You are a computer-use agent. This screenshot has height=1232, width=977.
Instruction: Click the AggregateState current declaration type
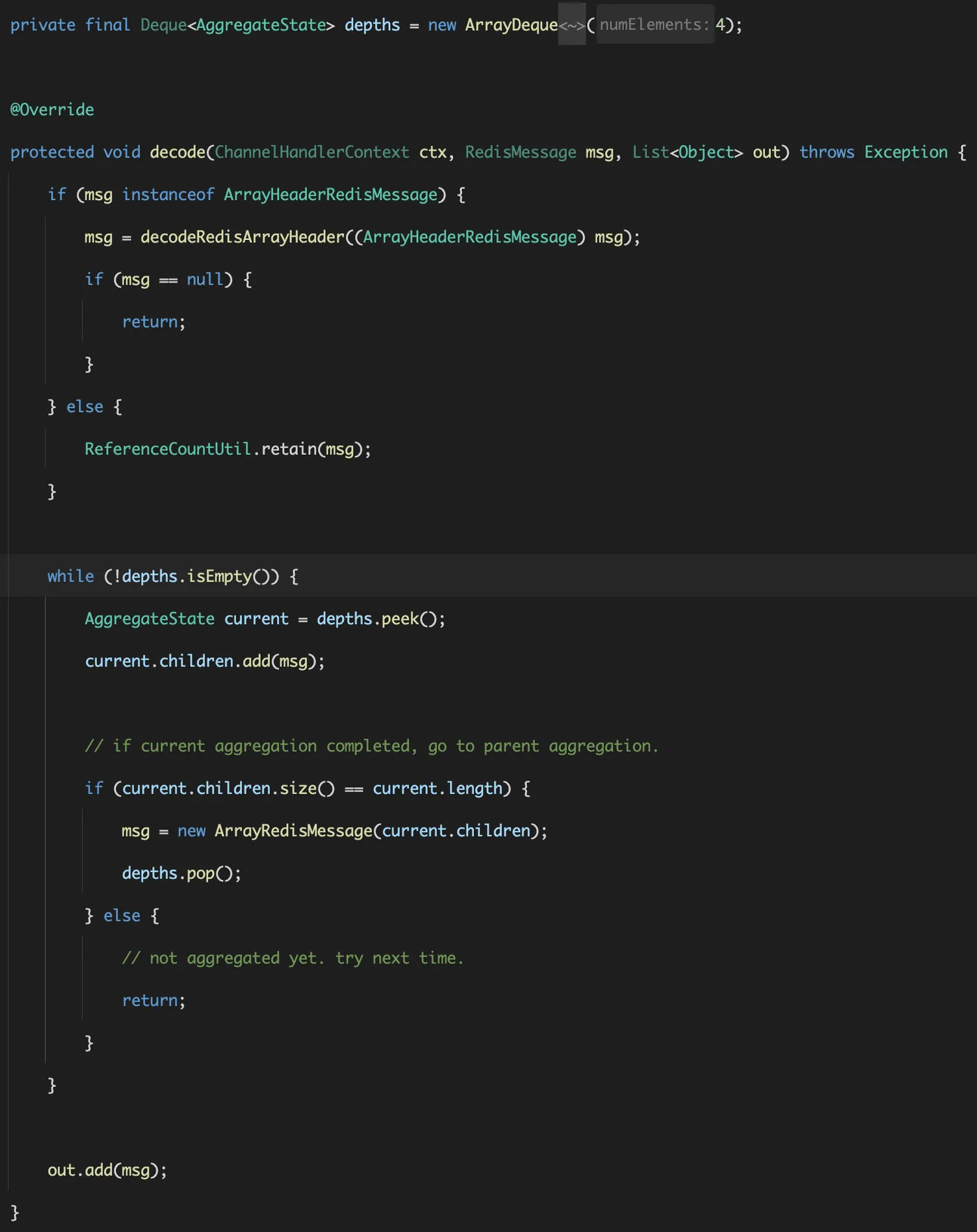[149, 619]
